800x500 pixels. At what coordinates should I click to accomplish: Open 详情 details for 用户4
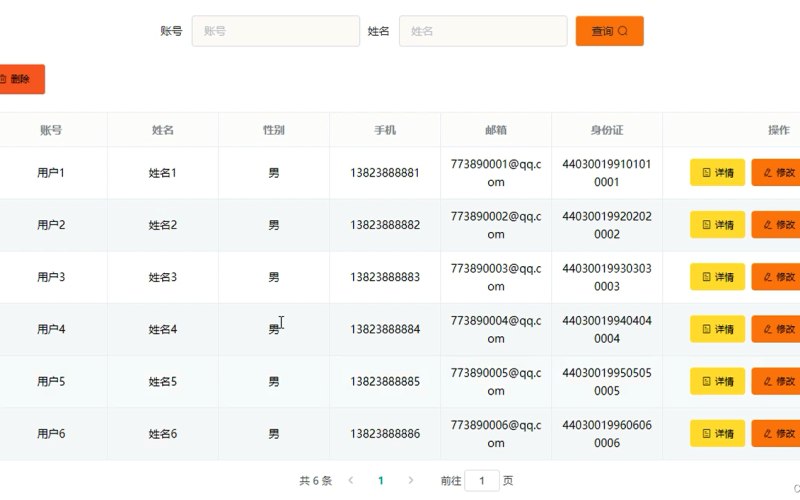(x=717, y=329)
